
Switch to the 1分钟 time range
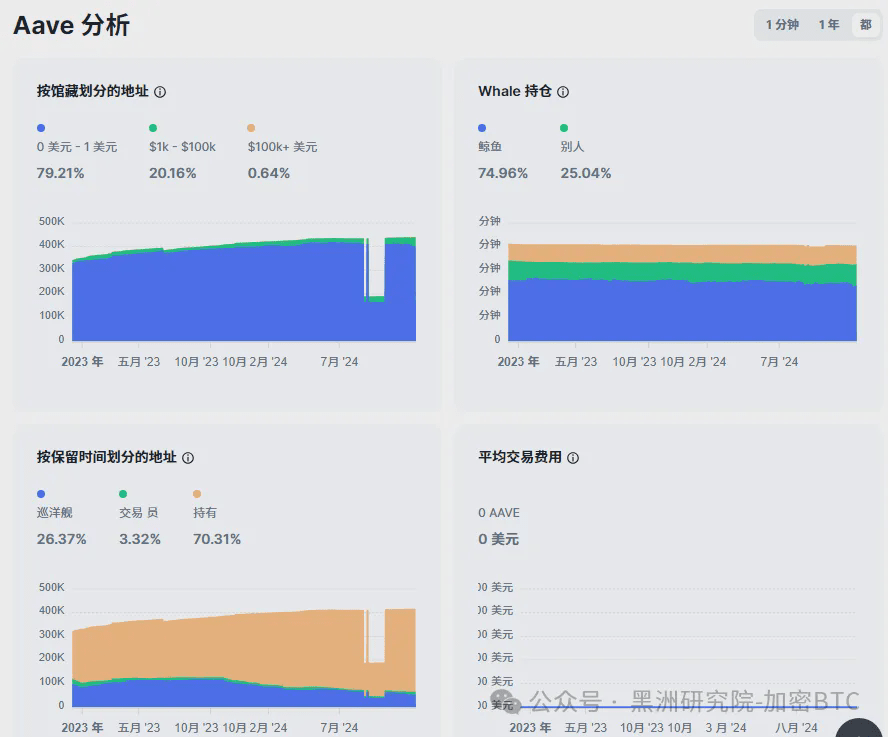782,25
